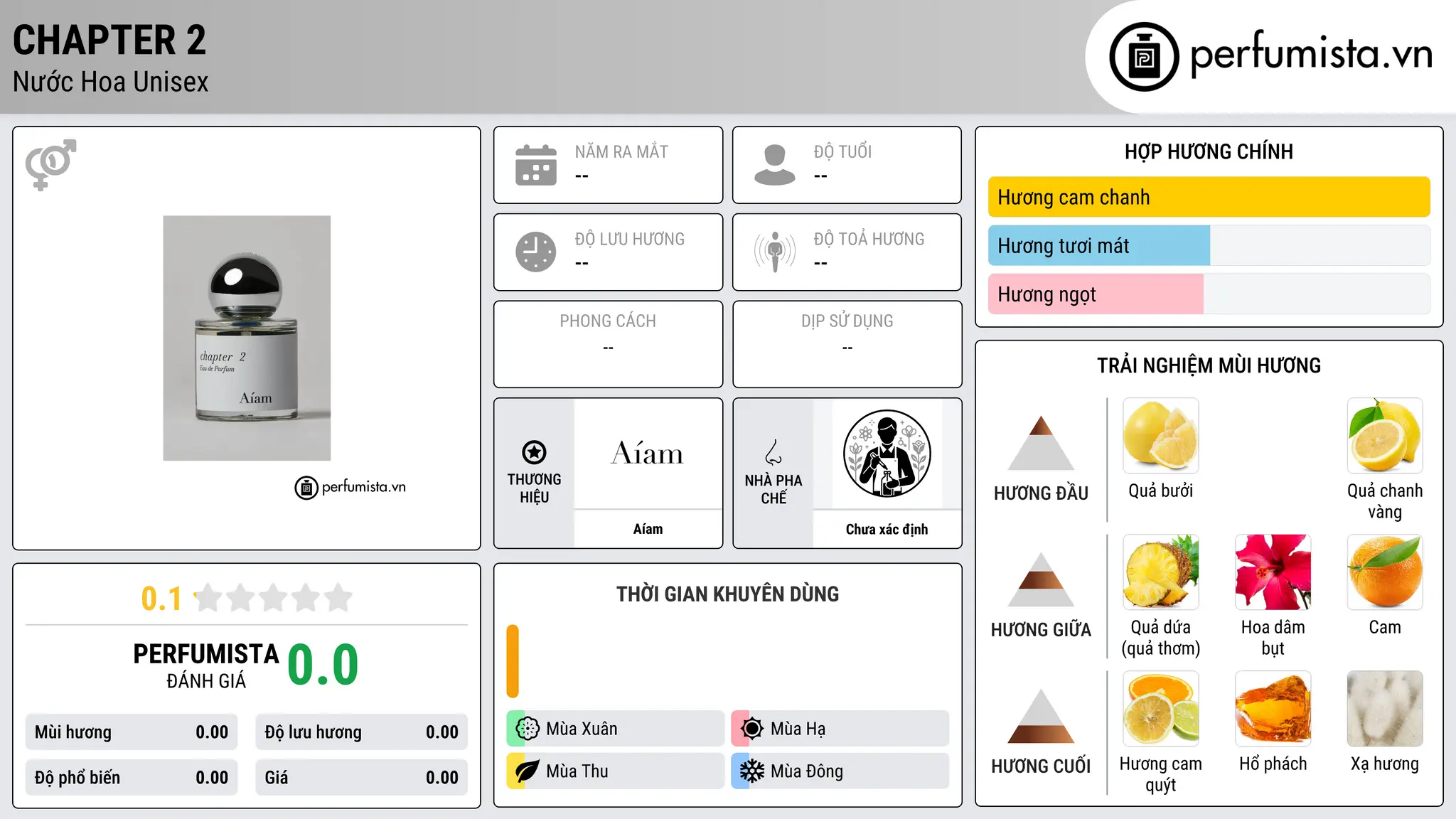
Task: Click the calendar icon for release year
Action: [536, 165]
